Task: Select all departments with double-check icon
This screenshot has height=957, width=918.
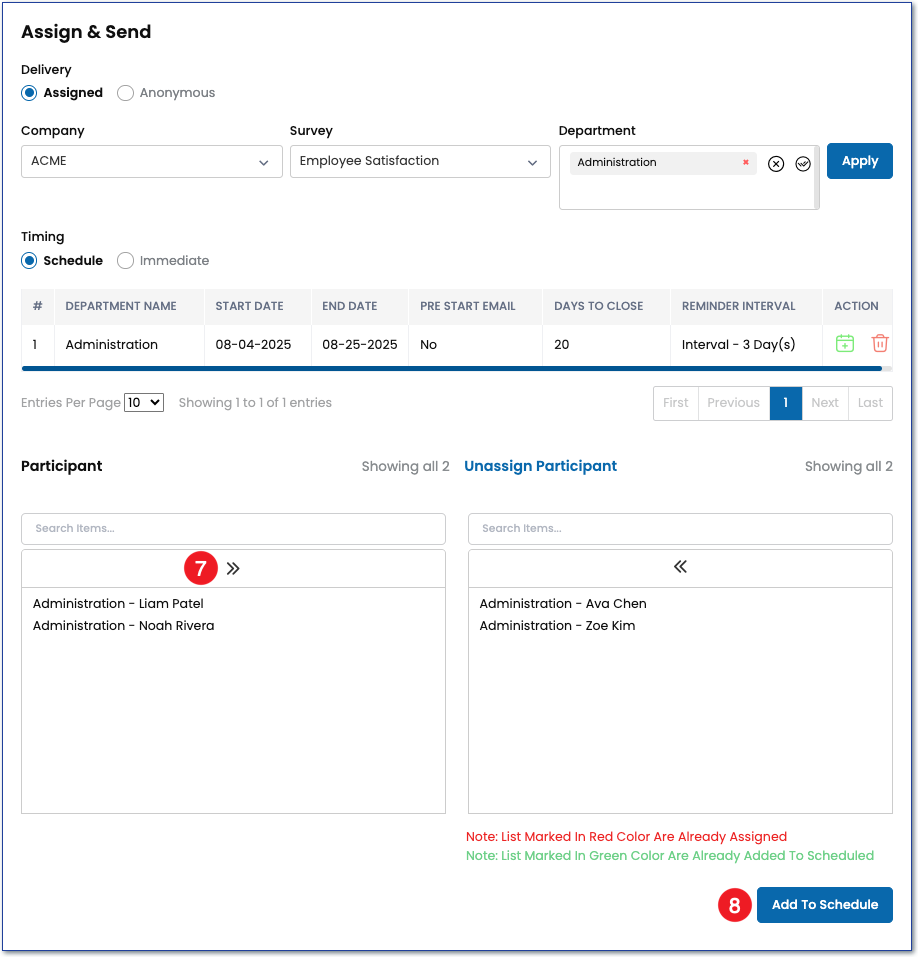Action: pos(803,164)
